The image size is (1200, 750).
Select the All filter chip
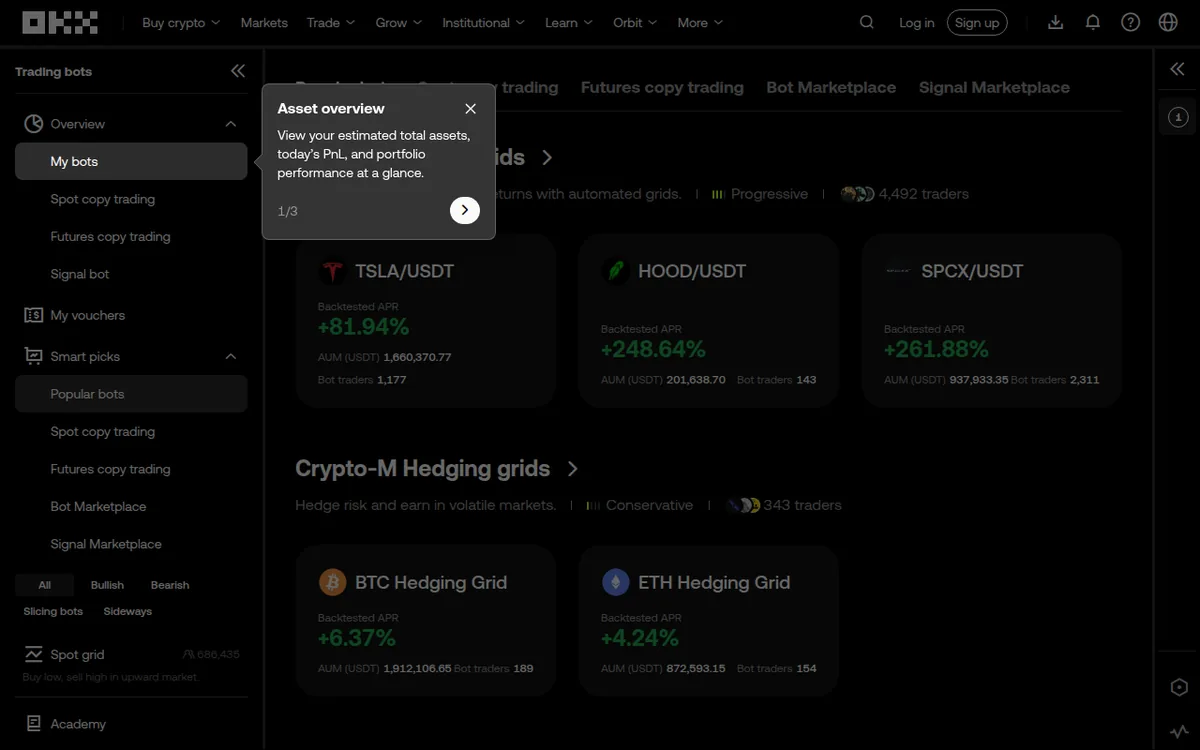click(x=45, y=585)
